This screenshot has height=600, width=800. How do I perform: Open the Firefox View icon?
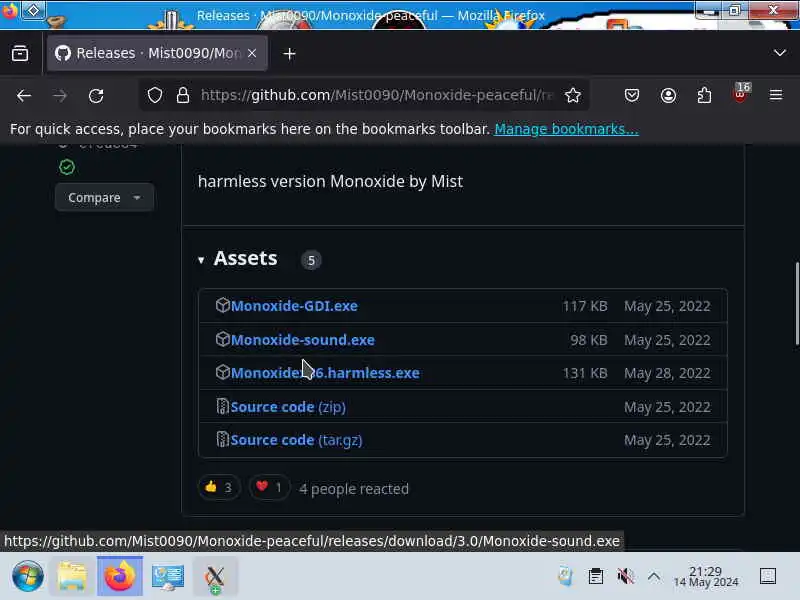[x=20, y=53]
